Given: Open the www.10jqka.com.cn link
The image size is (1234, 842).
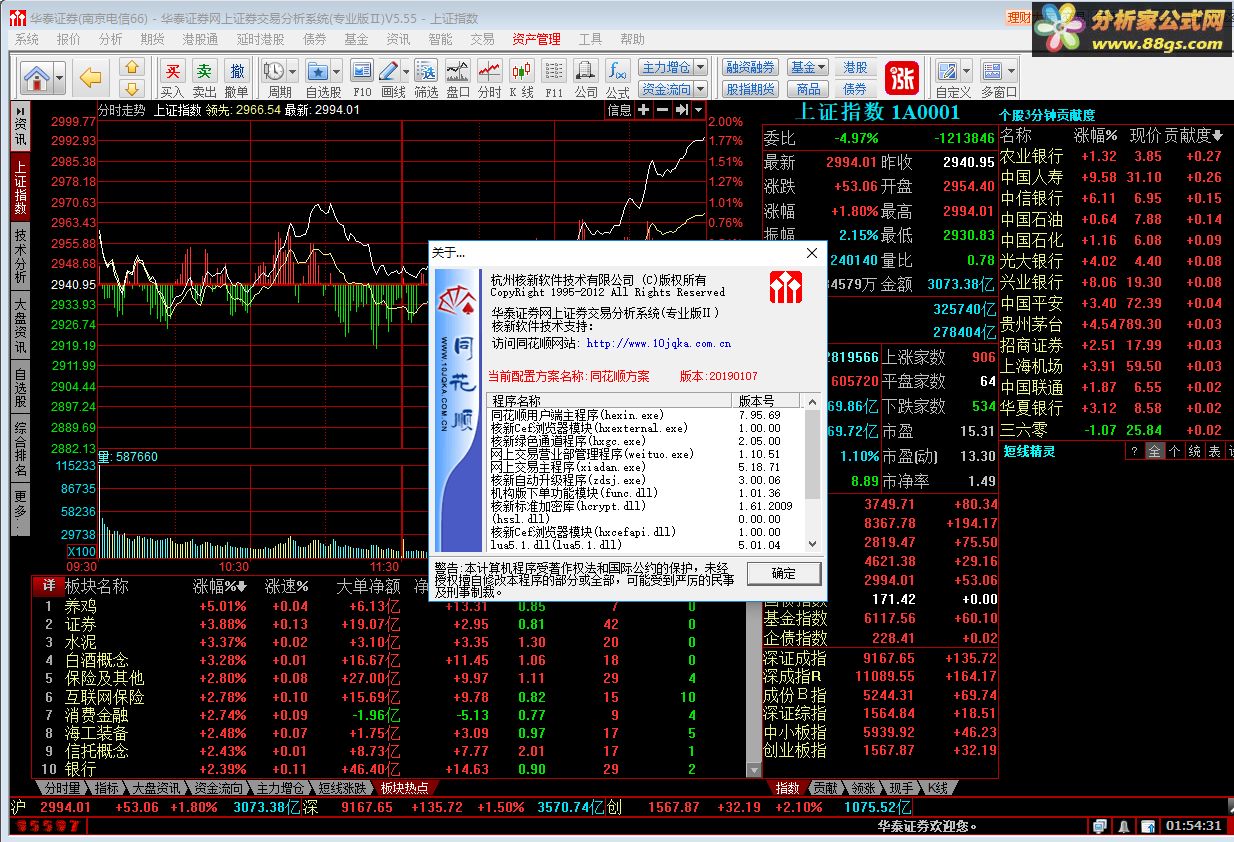Looking at the screenshot, I should [658, 344].
